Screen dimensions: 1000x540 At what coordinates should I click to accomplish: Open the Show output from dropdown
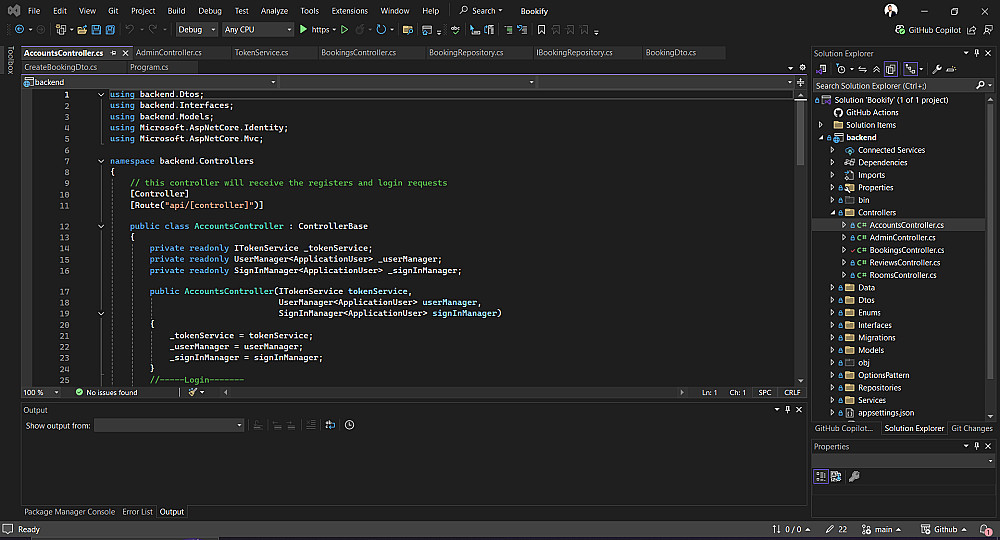(x=168, y=425)
